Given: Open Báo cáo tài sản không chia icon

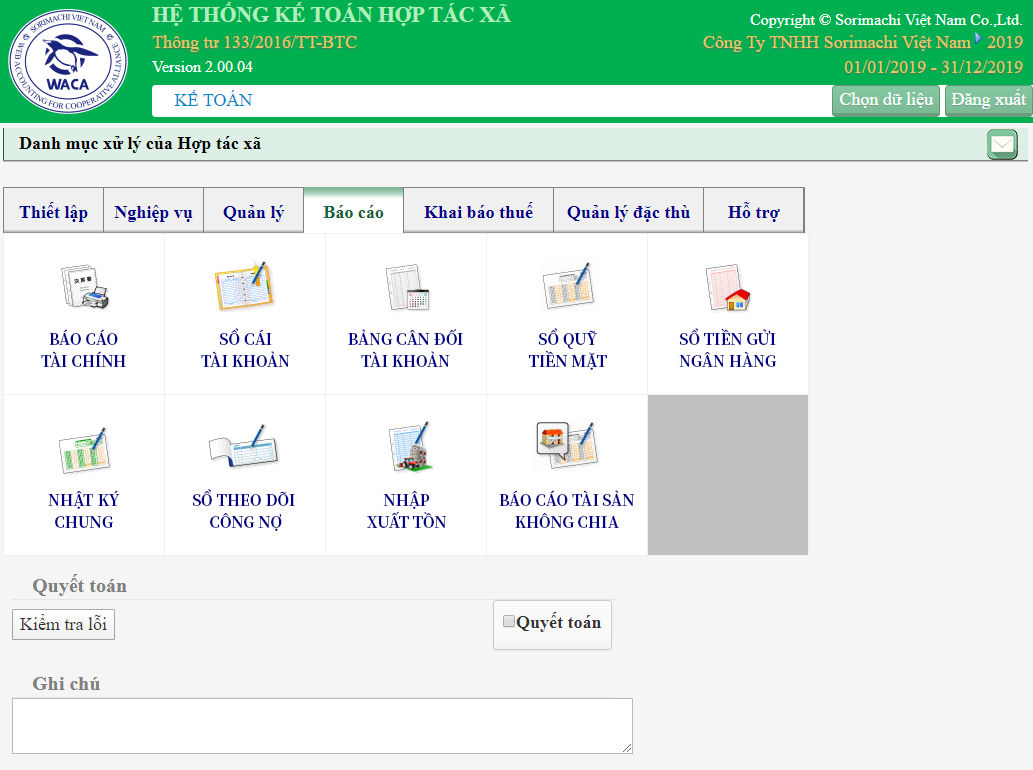Looking at the screenshot, I should click(567, 444).
